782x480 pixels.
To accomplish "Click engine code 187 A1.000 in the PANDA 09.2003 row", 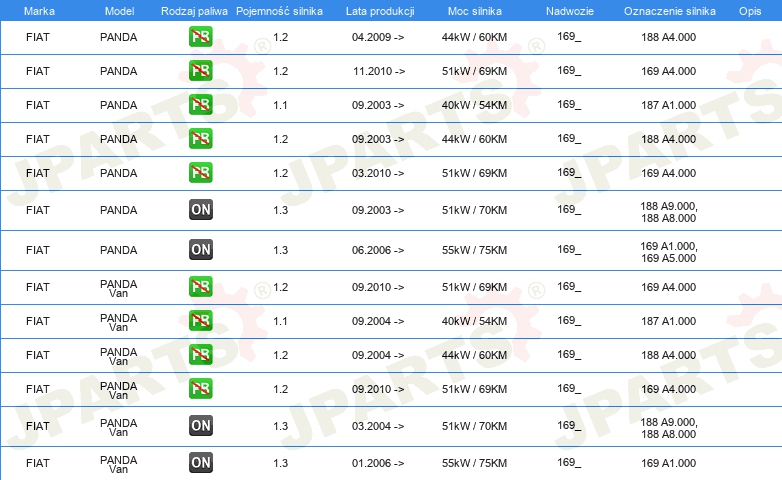I will point(668,105).
